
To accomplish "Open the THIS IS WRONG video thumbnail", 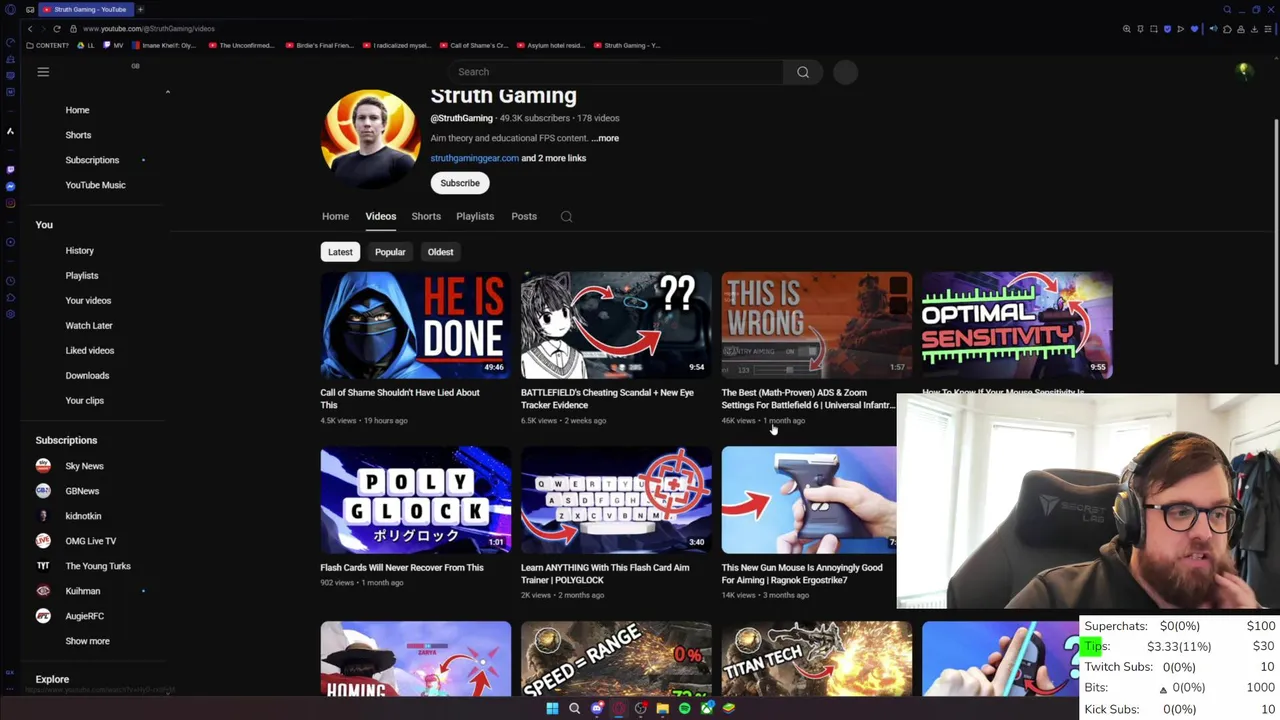I will [816, 325].
